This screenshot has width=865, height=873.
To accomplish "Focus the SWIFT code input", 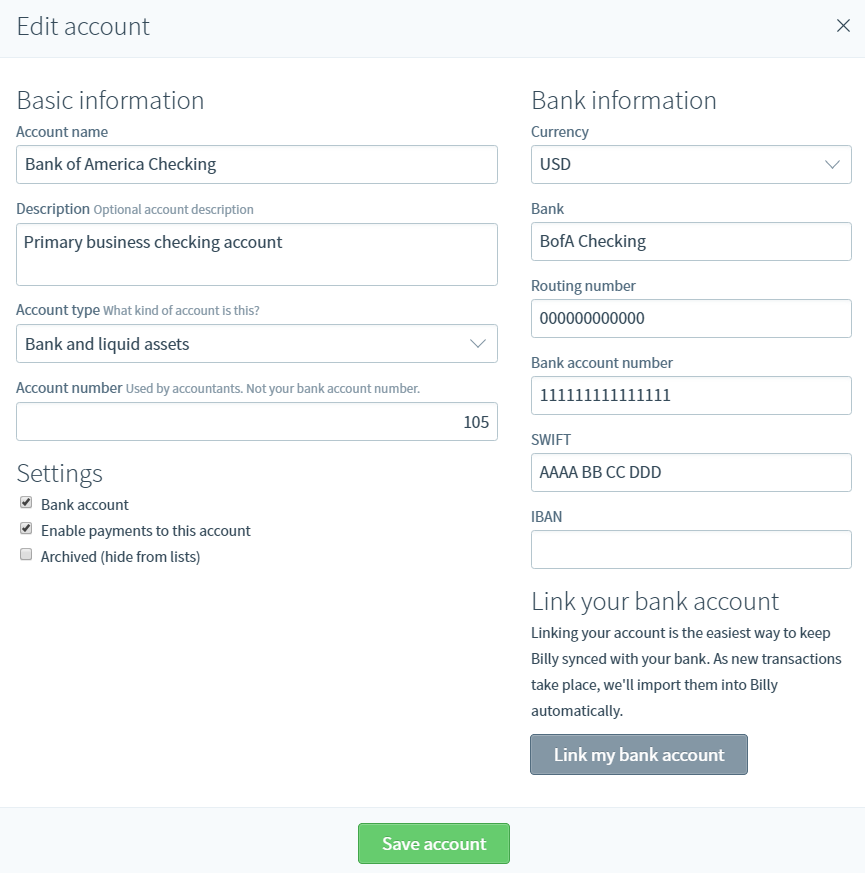I will point(690,472).
